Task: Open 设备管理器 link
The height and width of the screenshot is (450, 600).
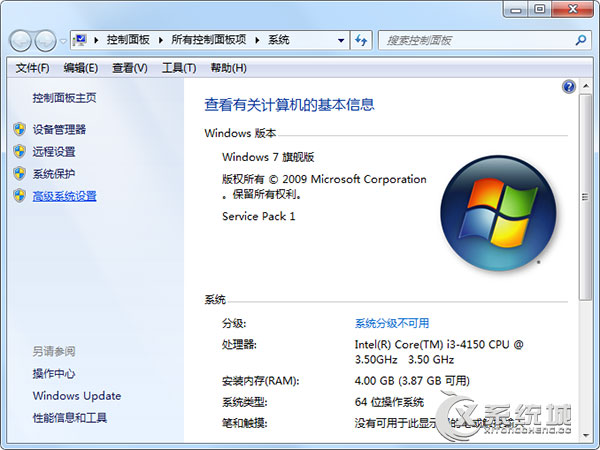Action: 59,129
